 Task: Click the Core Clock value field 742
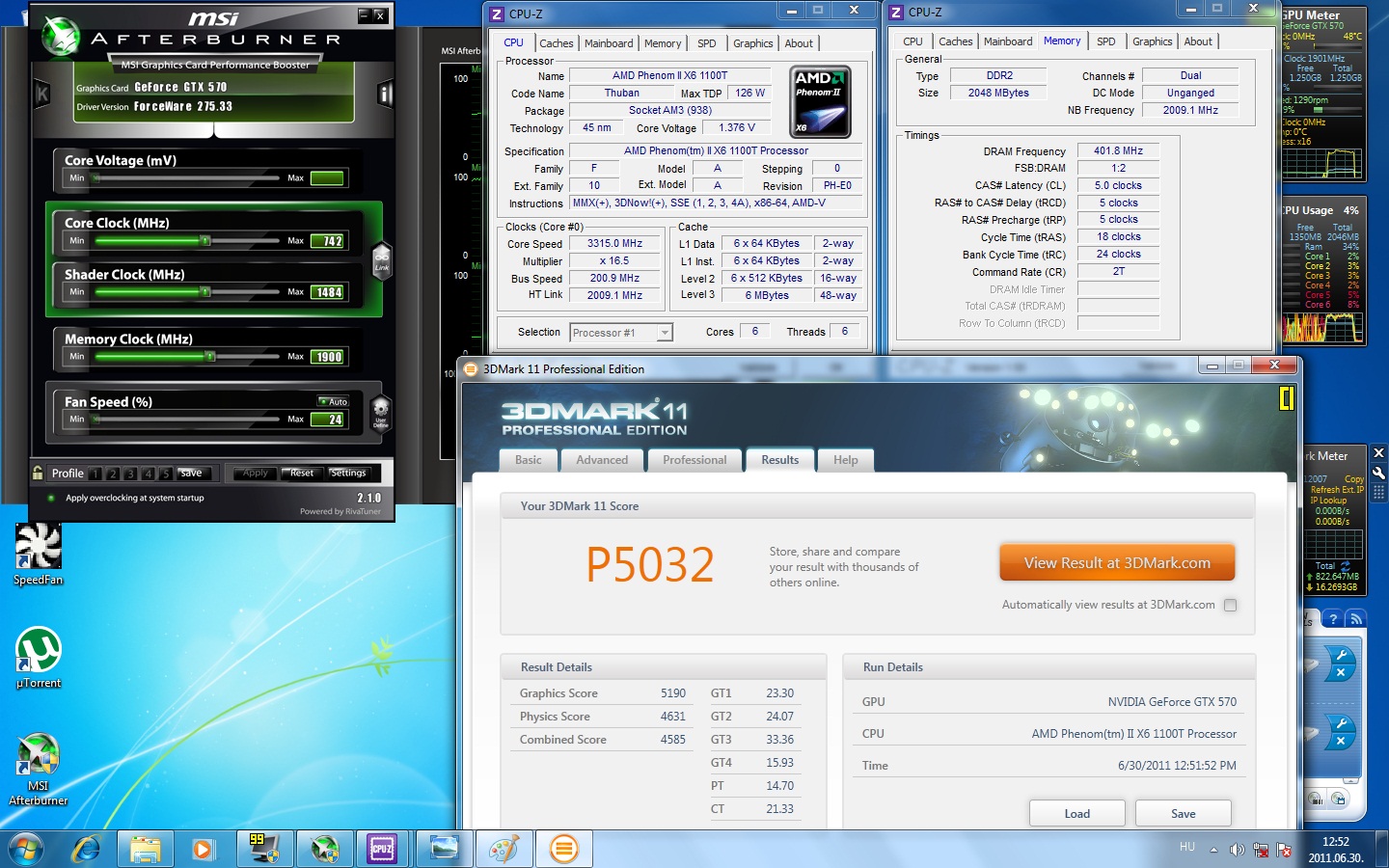[328, 241]
